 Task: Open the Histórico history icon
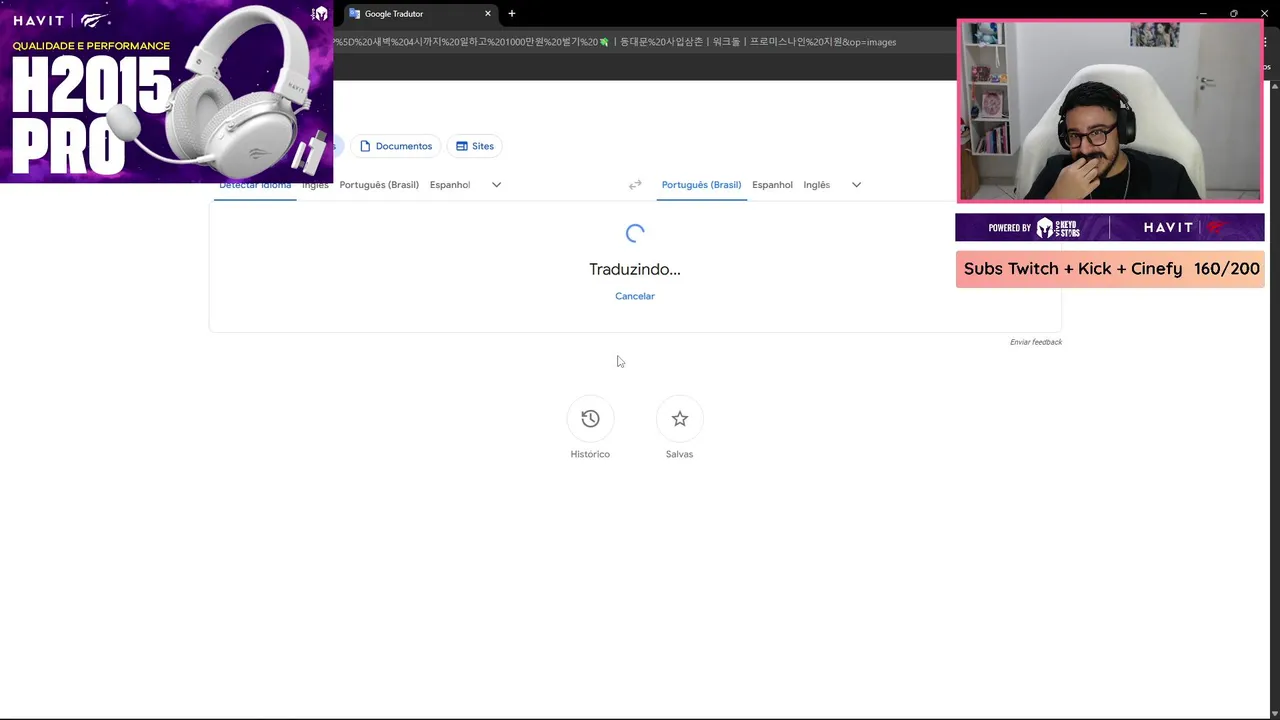(590, 419)
